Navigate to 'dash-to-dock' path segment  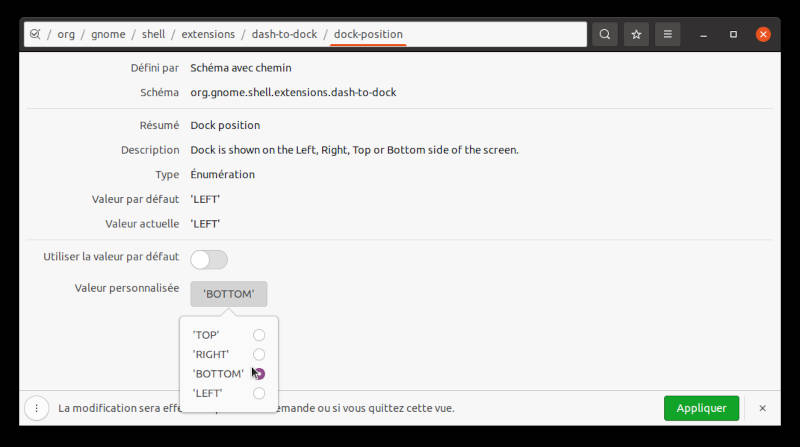284,34
